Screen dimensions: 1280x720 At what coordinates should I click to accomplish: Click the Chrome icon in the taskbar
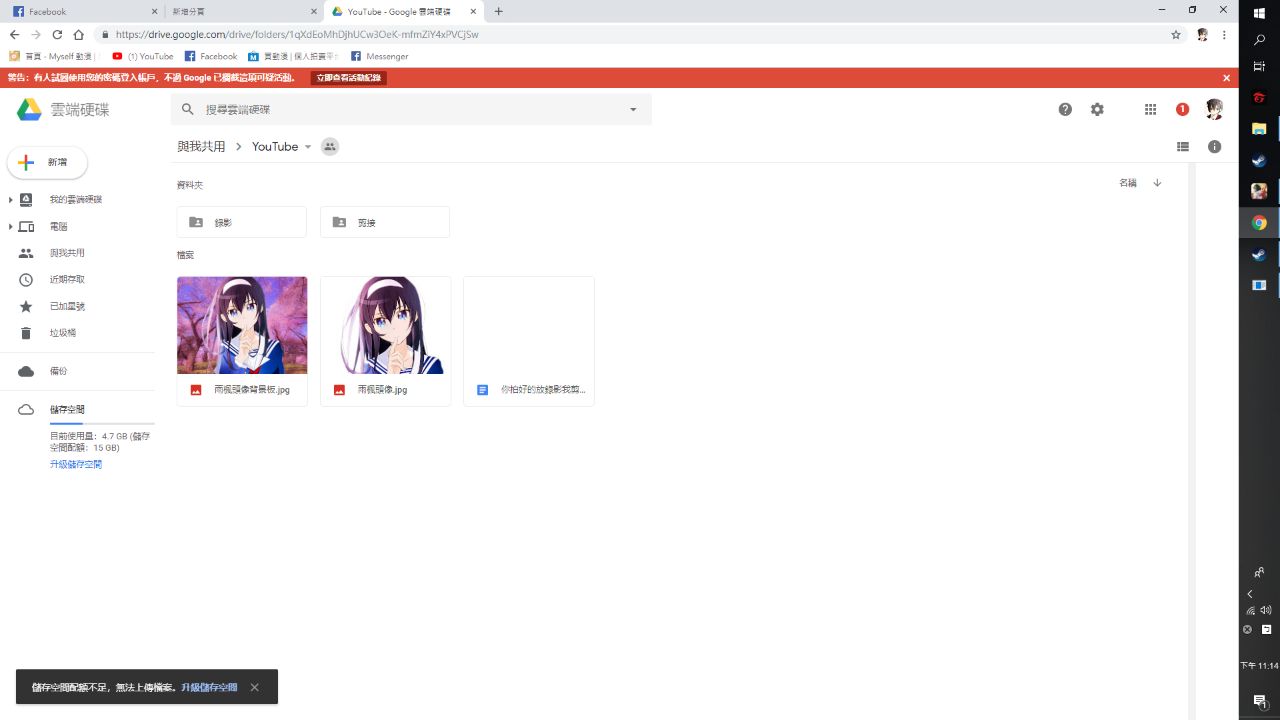[1260, 223]
